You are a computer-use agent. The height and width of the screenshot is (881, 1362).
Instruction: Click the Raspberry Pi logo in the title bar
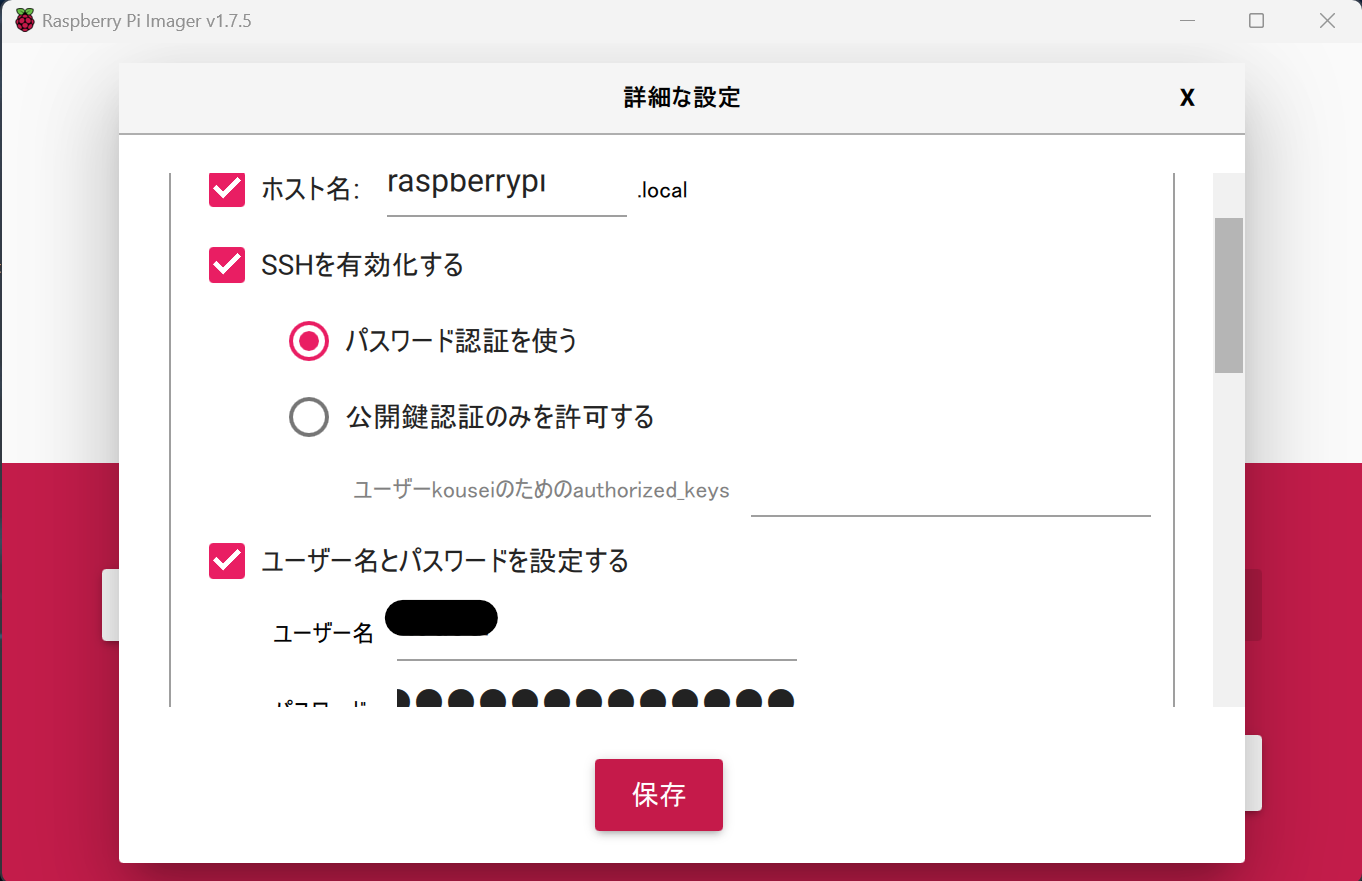tap(22, 20)
